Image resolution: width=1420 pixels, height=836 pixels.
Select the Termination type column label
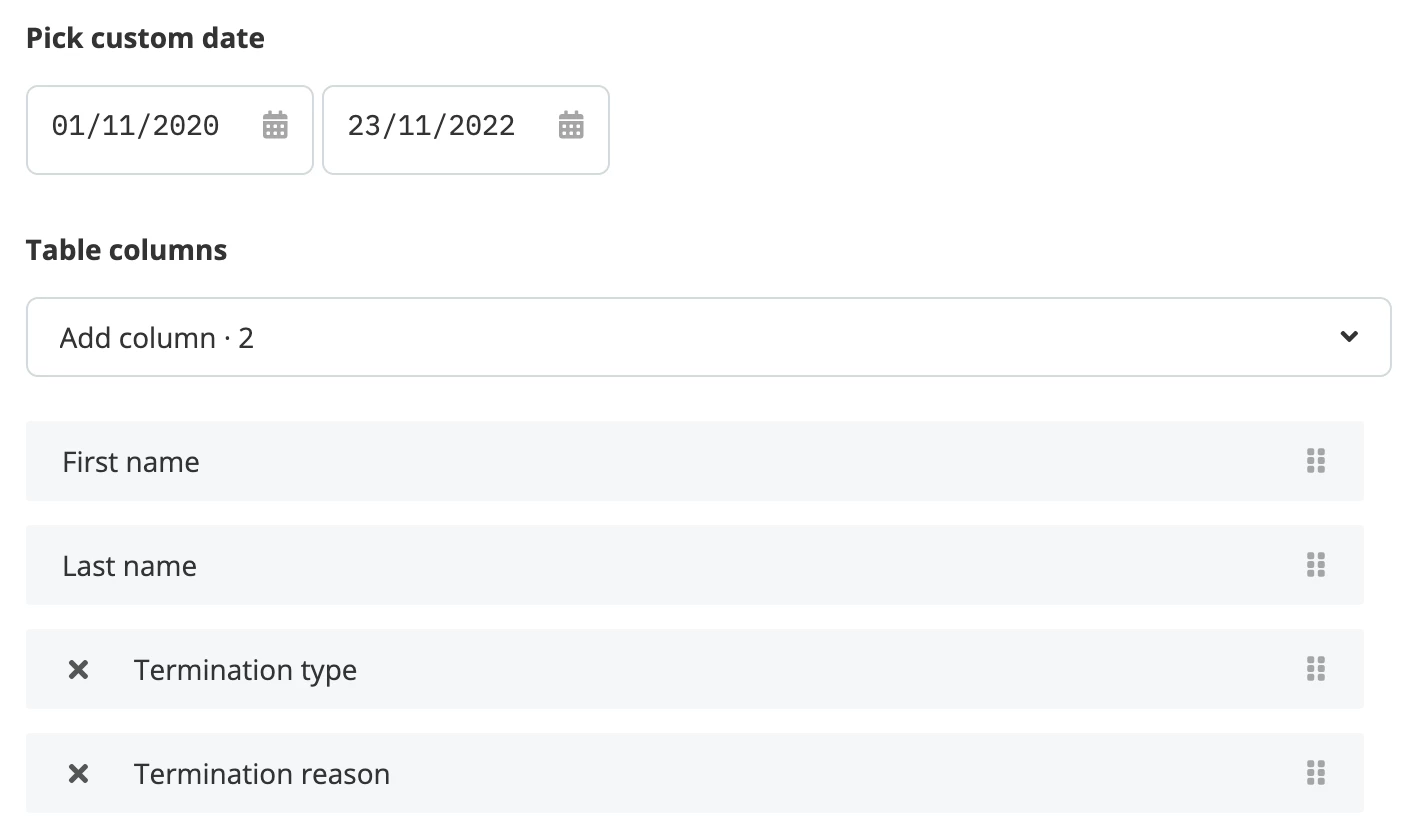click(x=245, y=670)
